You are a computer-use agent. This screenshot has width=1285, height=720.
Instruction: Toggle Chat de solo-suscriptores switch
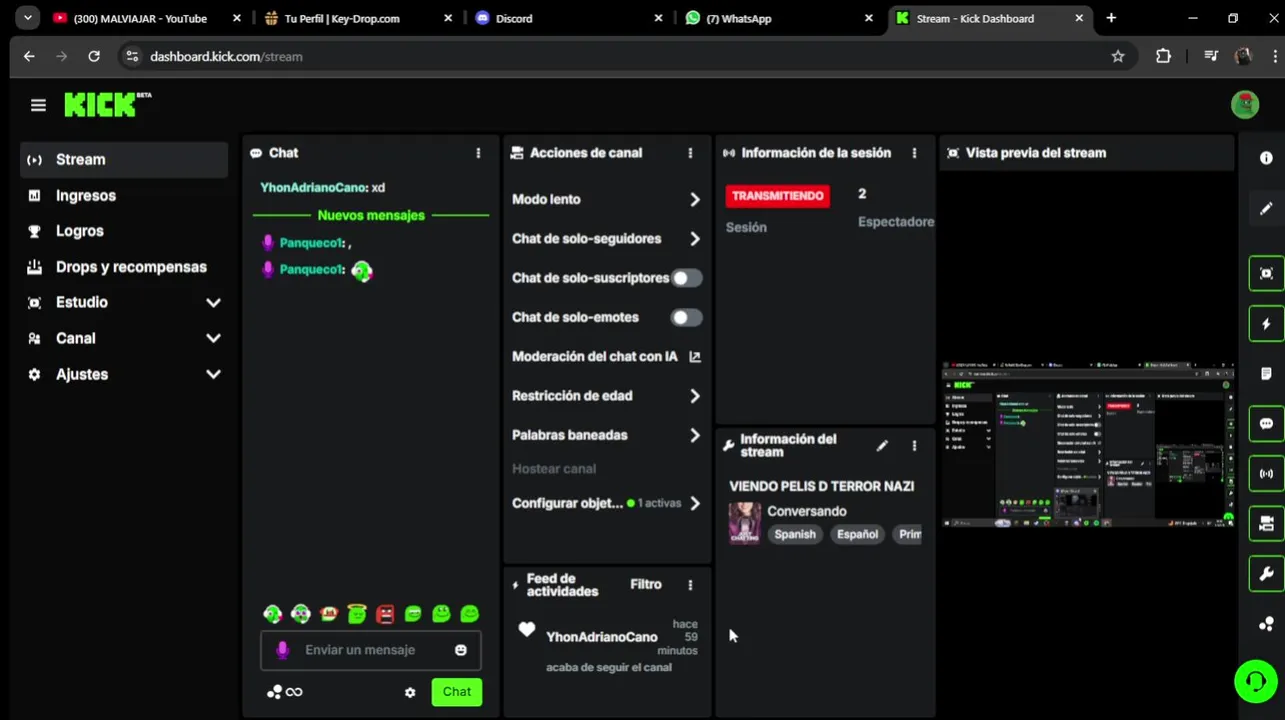click(686, 278)
